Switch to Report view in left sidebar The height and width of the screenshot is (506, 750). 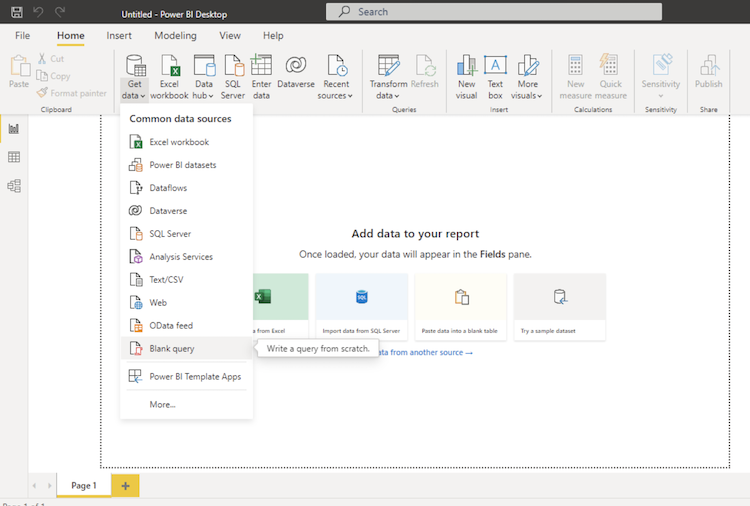point(14,129)
